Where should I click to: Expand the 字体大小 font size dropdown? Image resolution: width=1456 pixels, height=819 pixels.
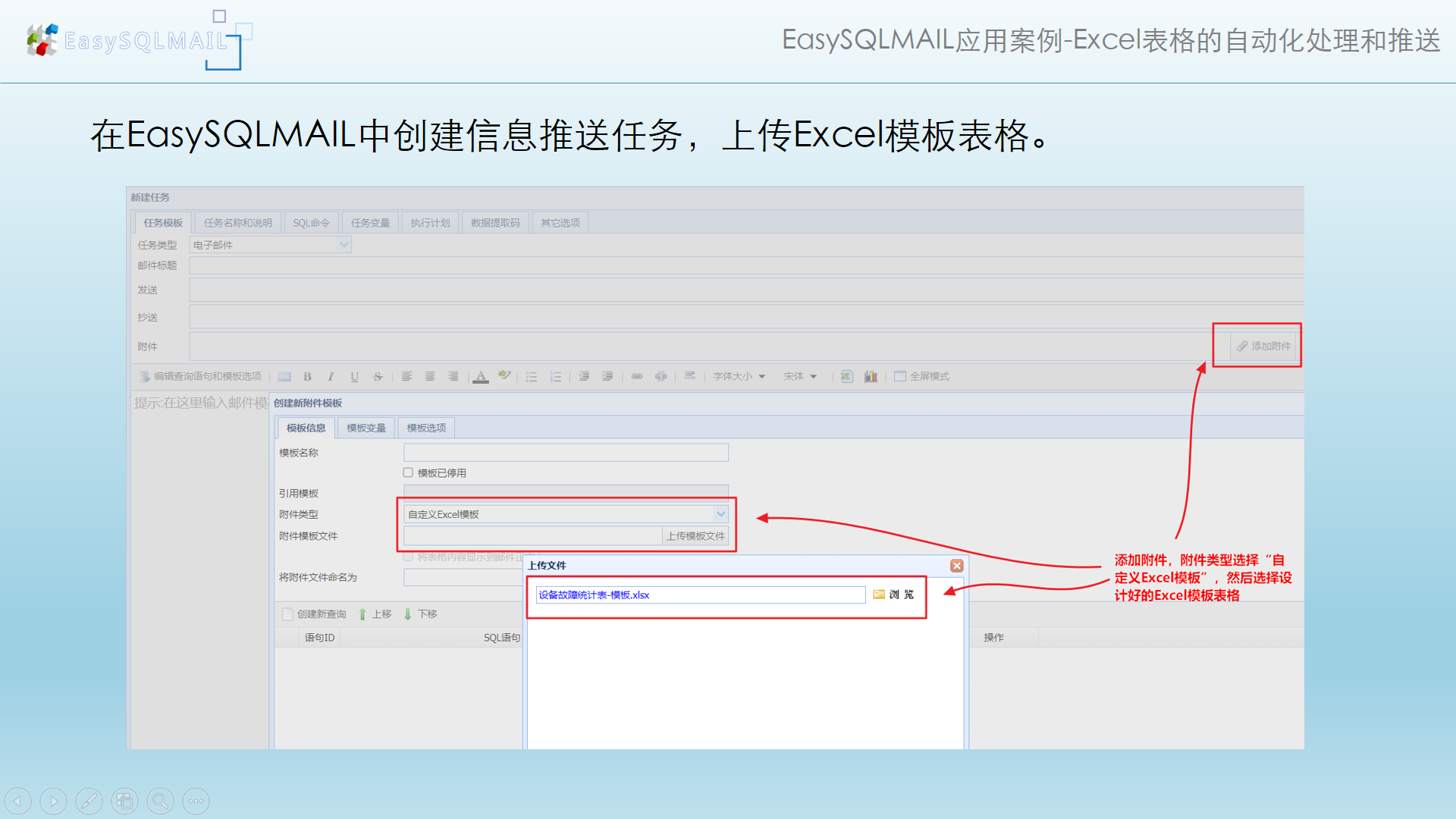point(739,377)
